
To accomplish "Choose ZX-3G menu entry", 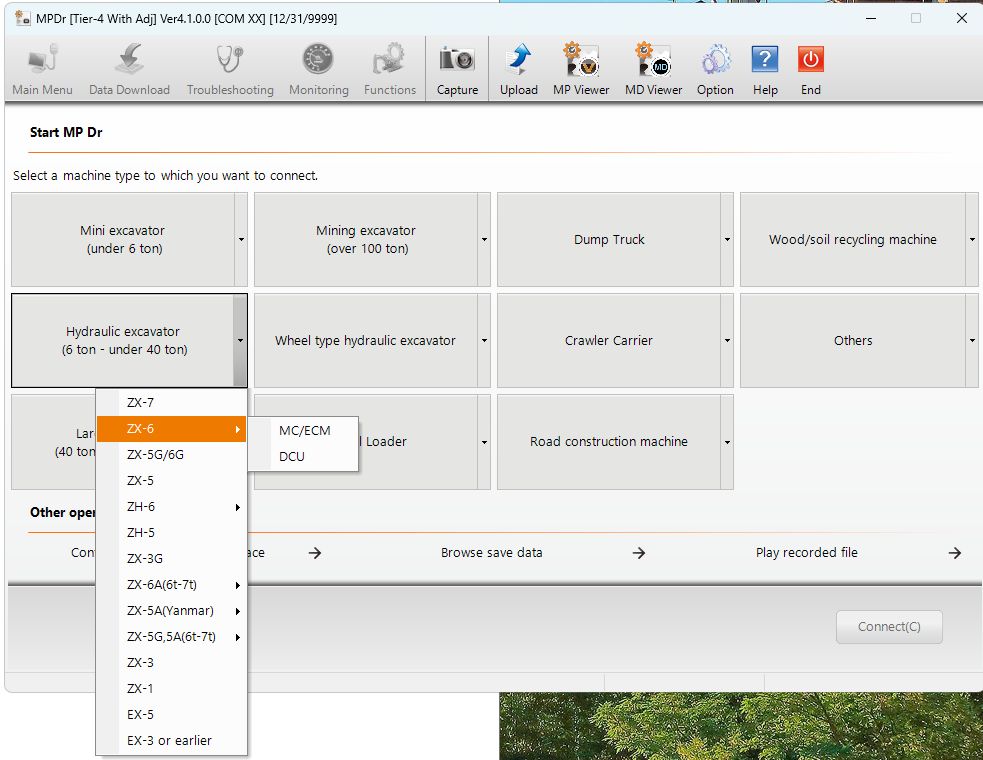I will tap(171, 559).
